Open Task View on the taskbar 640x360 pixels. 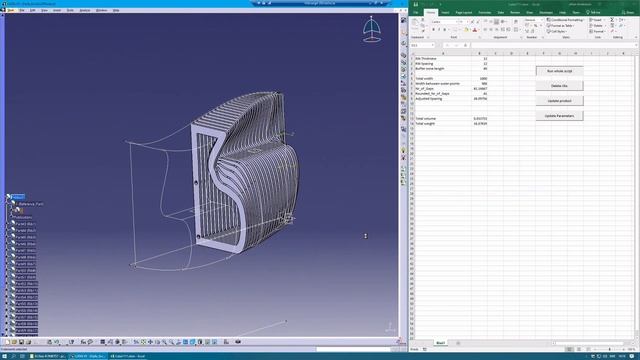(22, 356)
